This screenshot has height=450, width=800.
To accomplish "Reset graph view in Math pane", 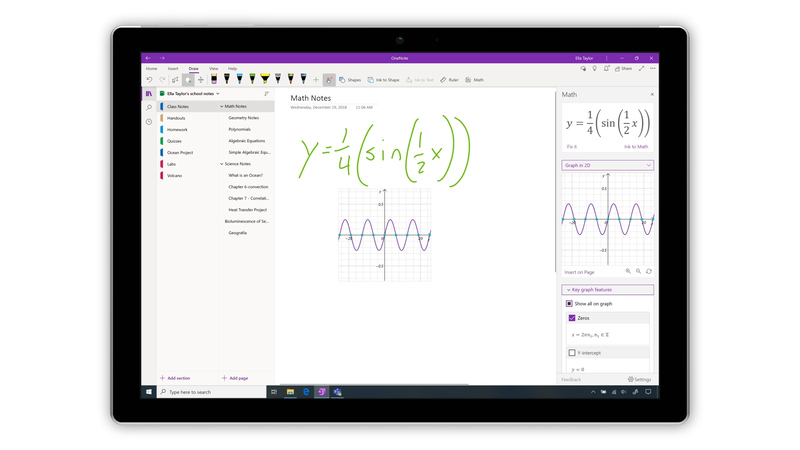I will coord(649,271).
